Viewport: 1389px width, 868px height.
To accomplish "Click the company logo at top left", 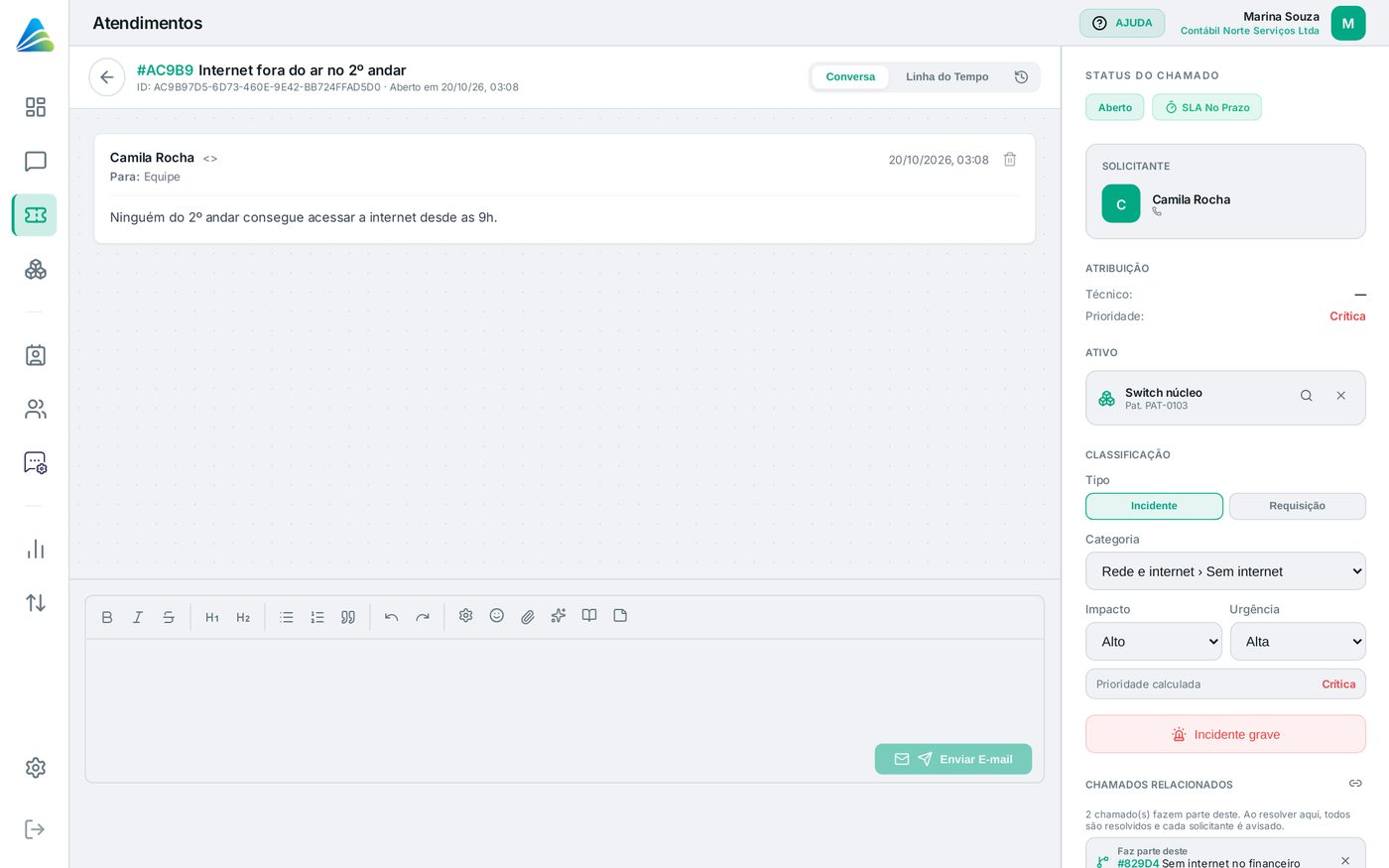I will point(35,35).
